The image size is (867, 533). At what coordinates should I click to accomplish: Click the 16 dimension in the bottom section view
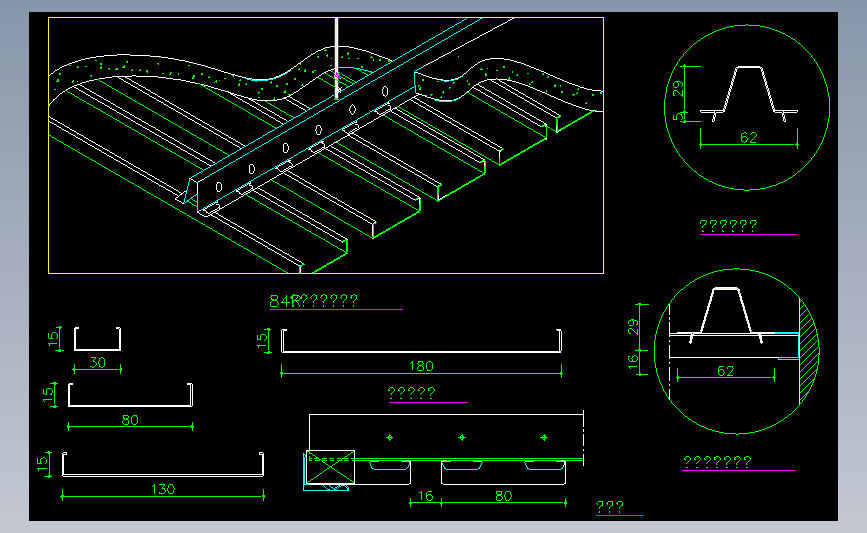point(426,496)
